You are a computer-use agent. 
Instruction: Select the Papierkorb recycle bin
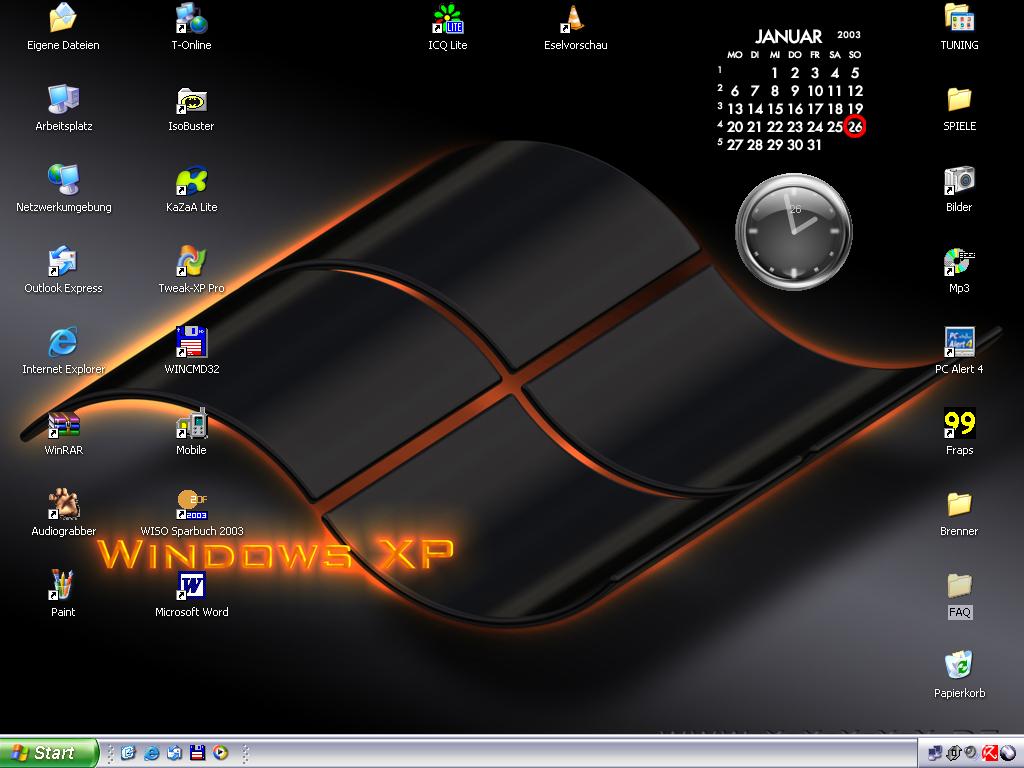[x=959, y=665]
